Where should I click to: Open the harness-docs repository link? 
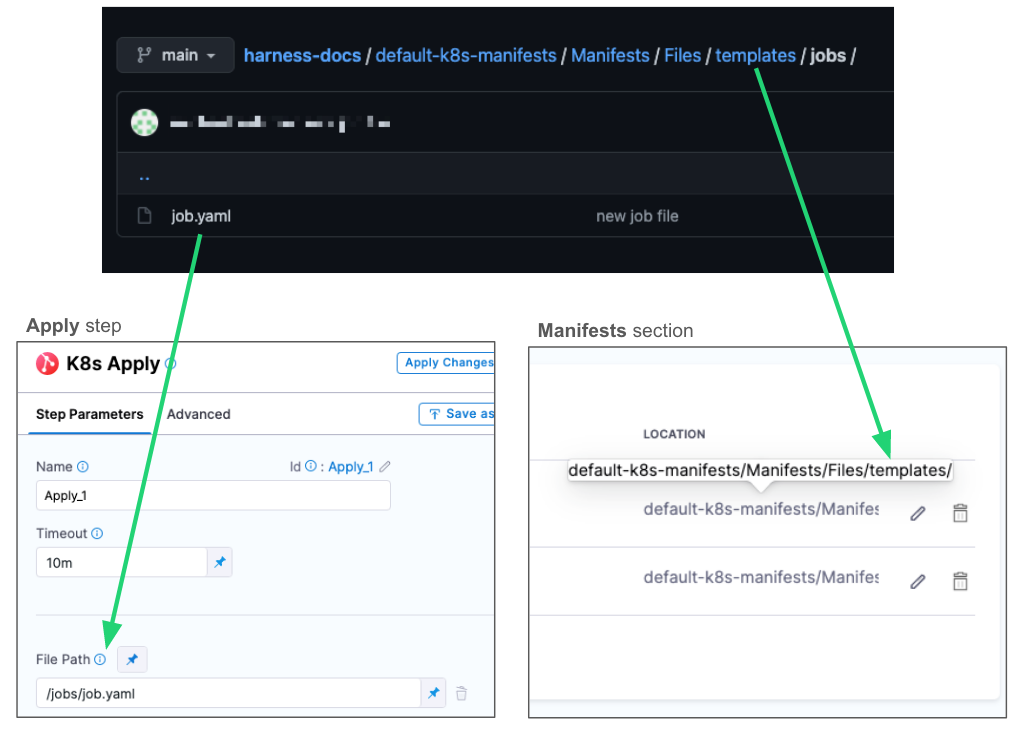(302, 55)
